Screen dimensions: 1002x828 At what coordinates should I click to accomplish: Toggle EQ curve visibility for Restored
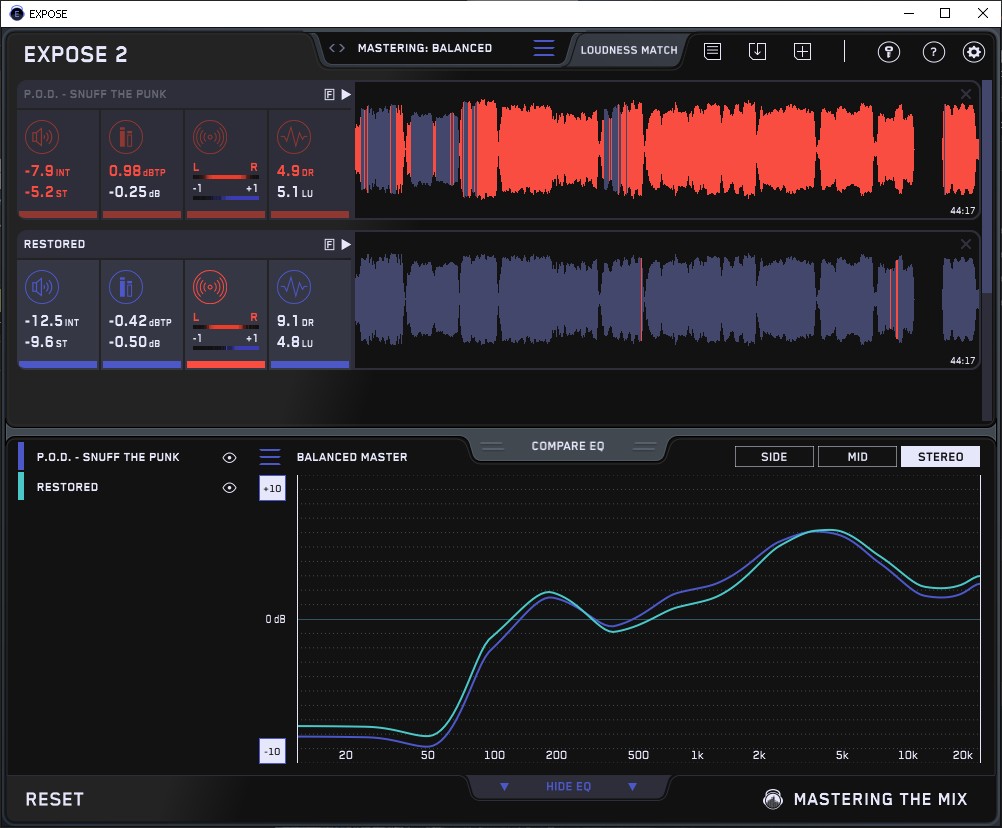pos(229,487)
